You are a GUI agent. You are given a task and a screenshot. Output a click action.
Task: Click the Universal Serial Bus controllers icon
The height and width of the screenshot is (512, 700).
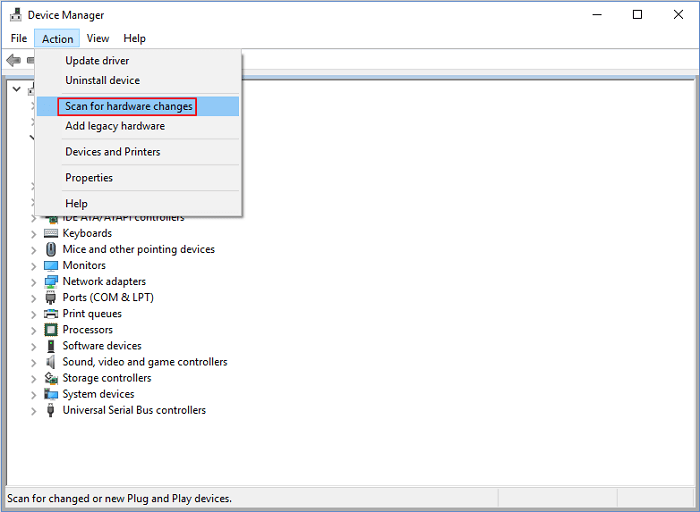click(x=51, y=410)
